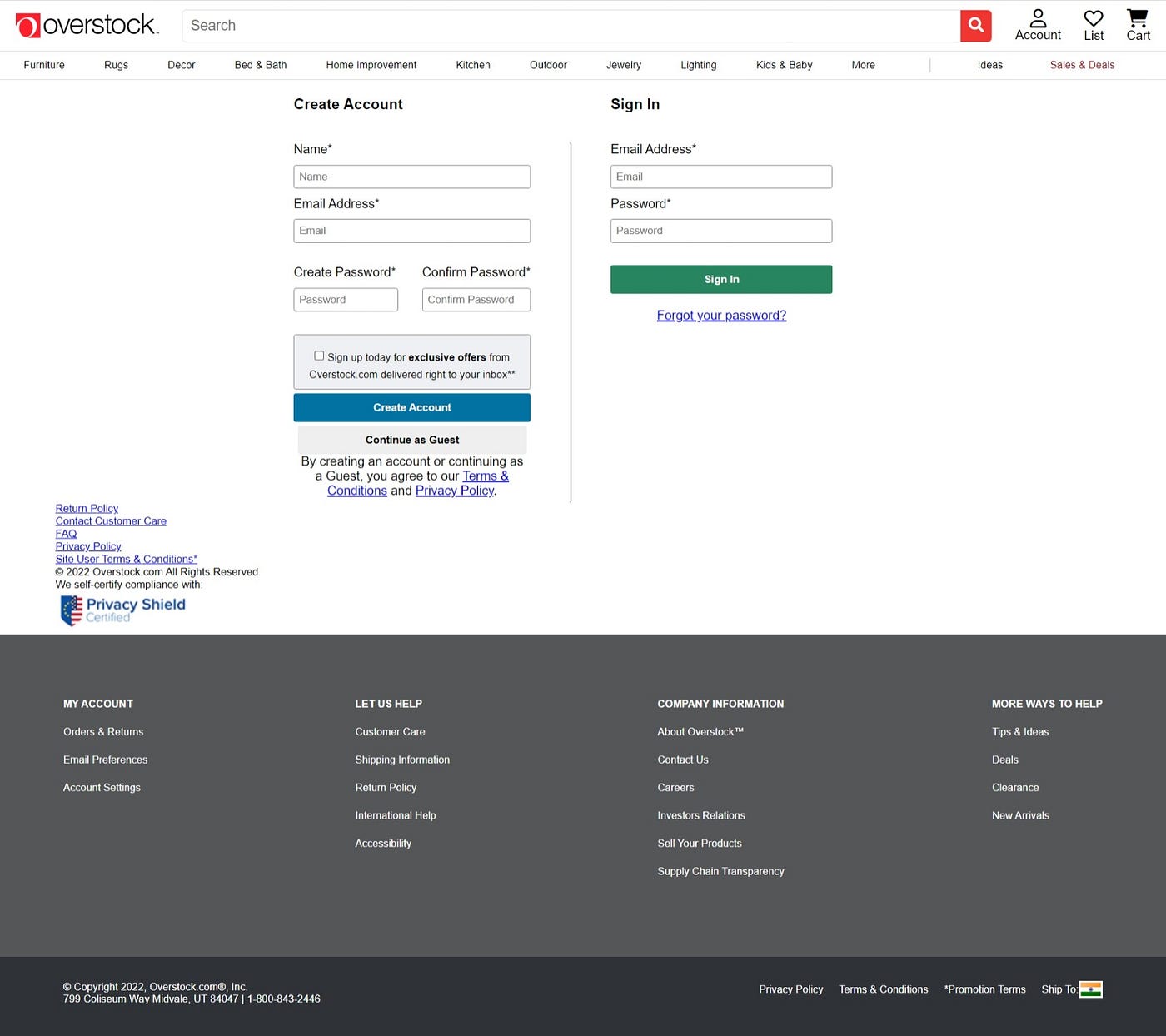Click the Confirm Password field
This screenshot has width=1166, height=1036.
coord(476,300)
